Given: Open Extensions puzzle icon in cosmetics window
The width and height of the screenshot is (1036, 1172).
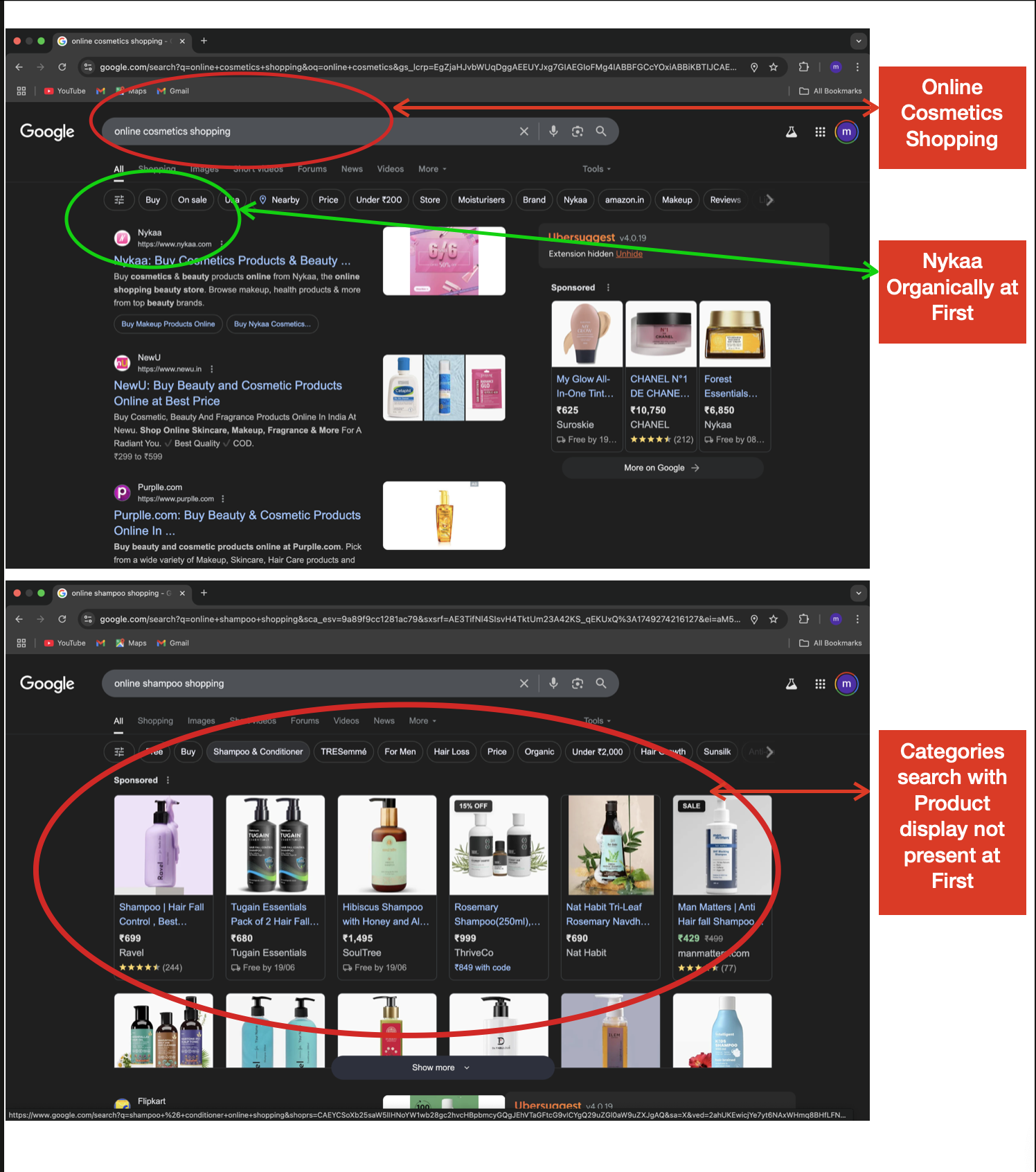Looking at the screenshot, I should 803,67.
